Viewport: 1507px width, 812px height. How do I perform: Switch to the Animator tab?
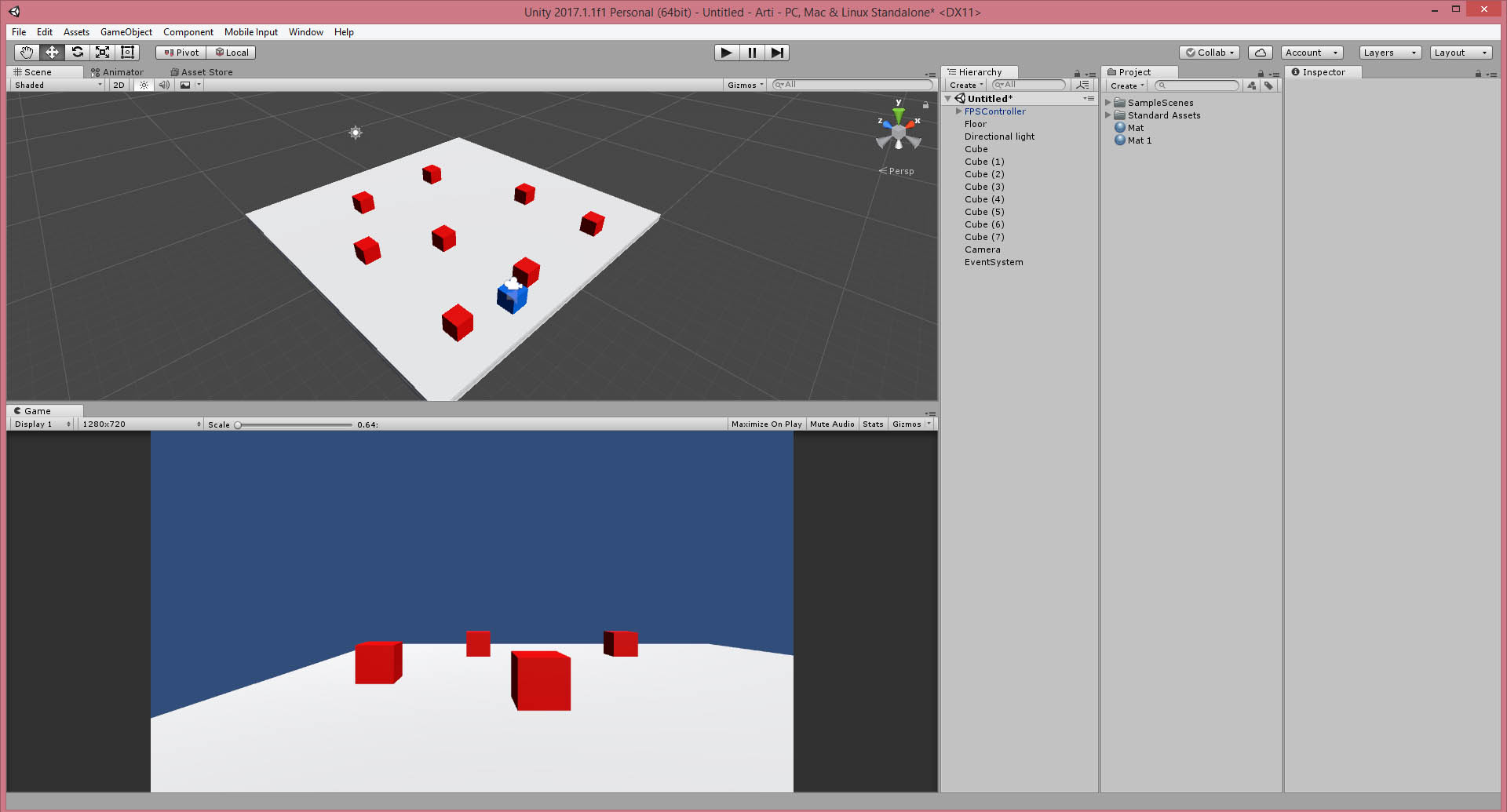(117, 72)
